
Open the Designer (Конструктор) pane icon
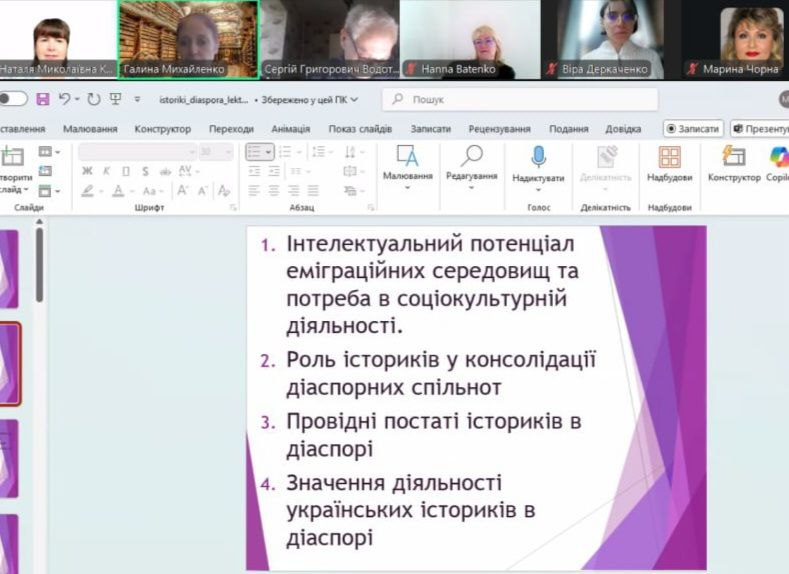click(734, 157)
